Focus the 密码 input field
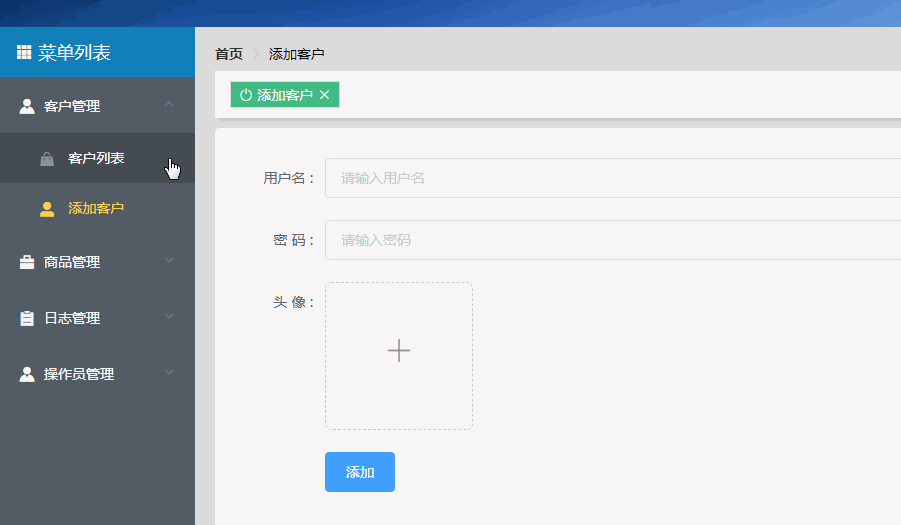Screen dimensions: 901x525 click(613, 240)
